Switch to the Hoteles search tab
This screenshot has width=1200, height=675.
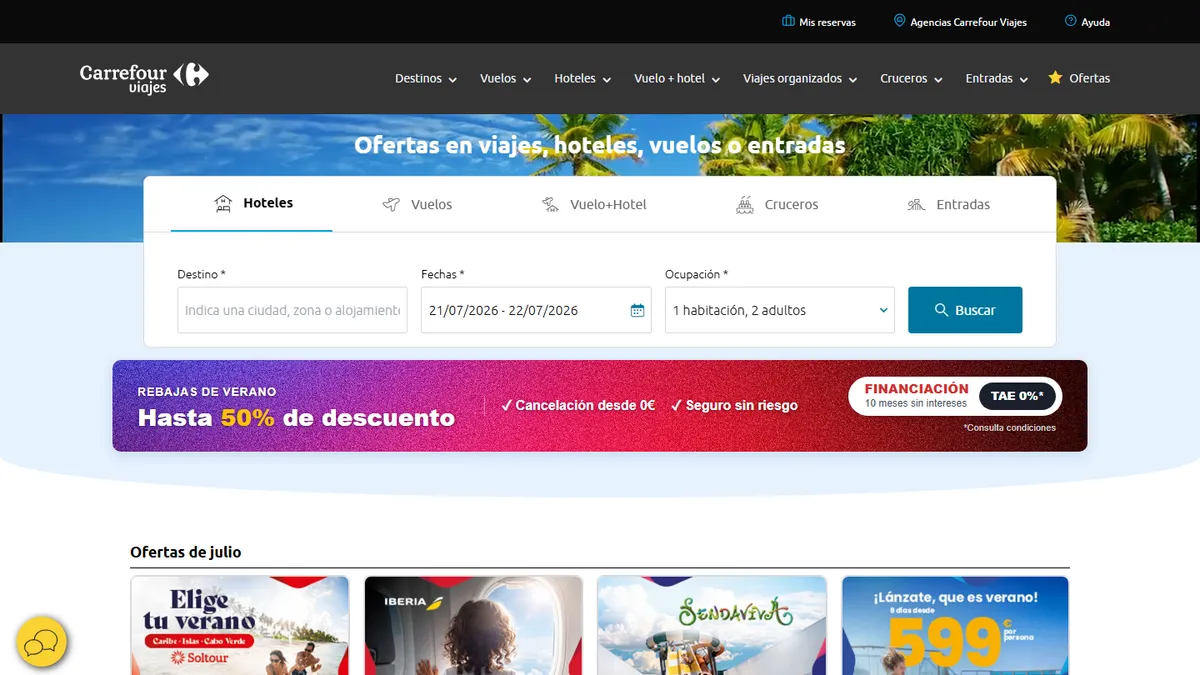252,204
